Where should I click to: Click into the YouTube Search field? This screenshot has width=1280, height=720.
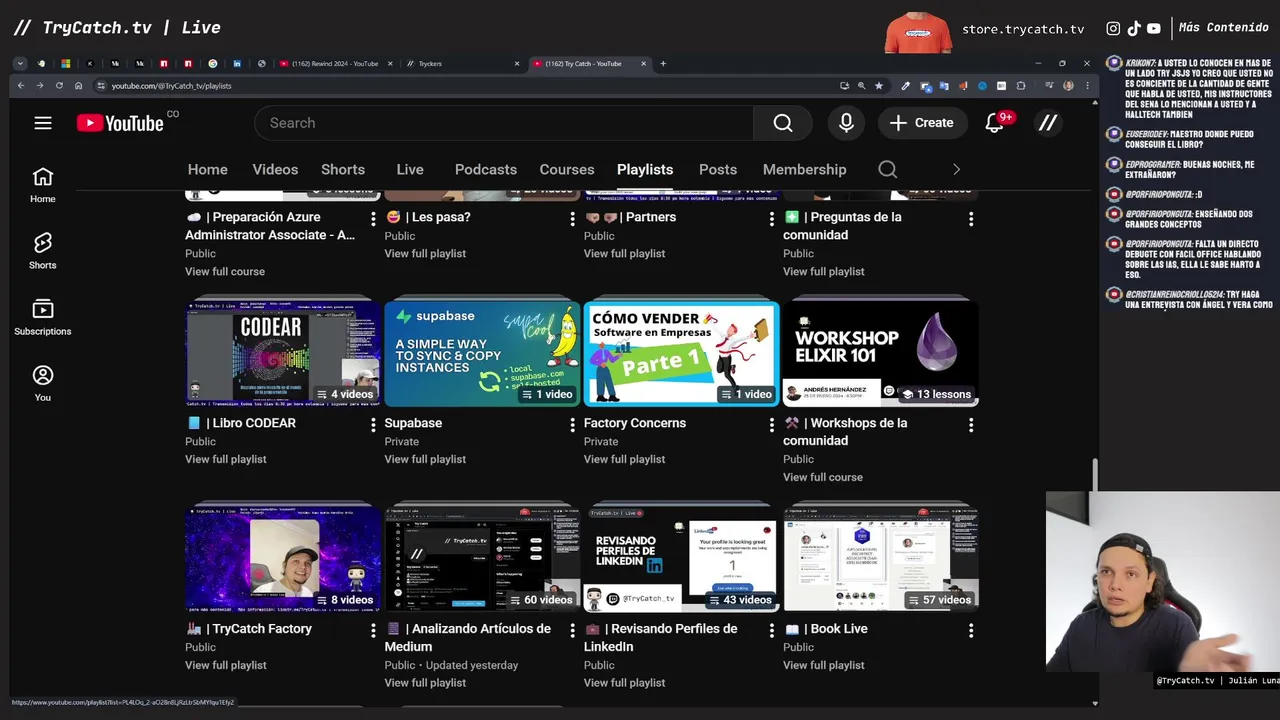click(x=504, y=123)
